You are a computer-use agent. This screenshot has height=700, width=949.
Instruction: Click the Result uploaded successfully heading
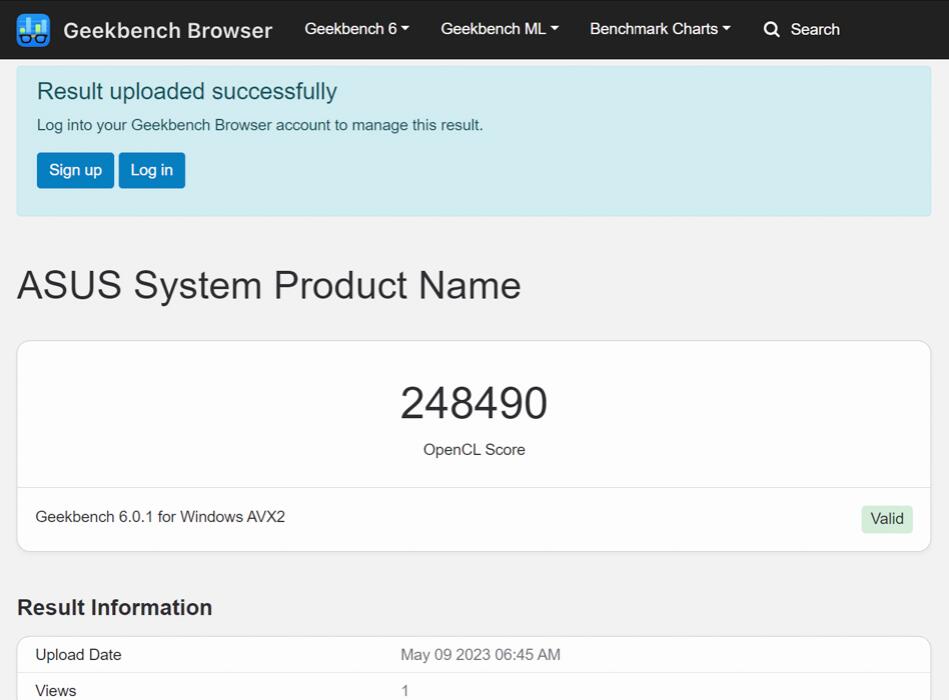click(x=187, y=92)
